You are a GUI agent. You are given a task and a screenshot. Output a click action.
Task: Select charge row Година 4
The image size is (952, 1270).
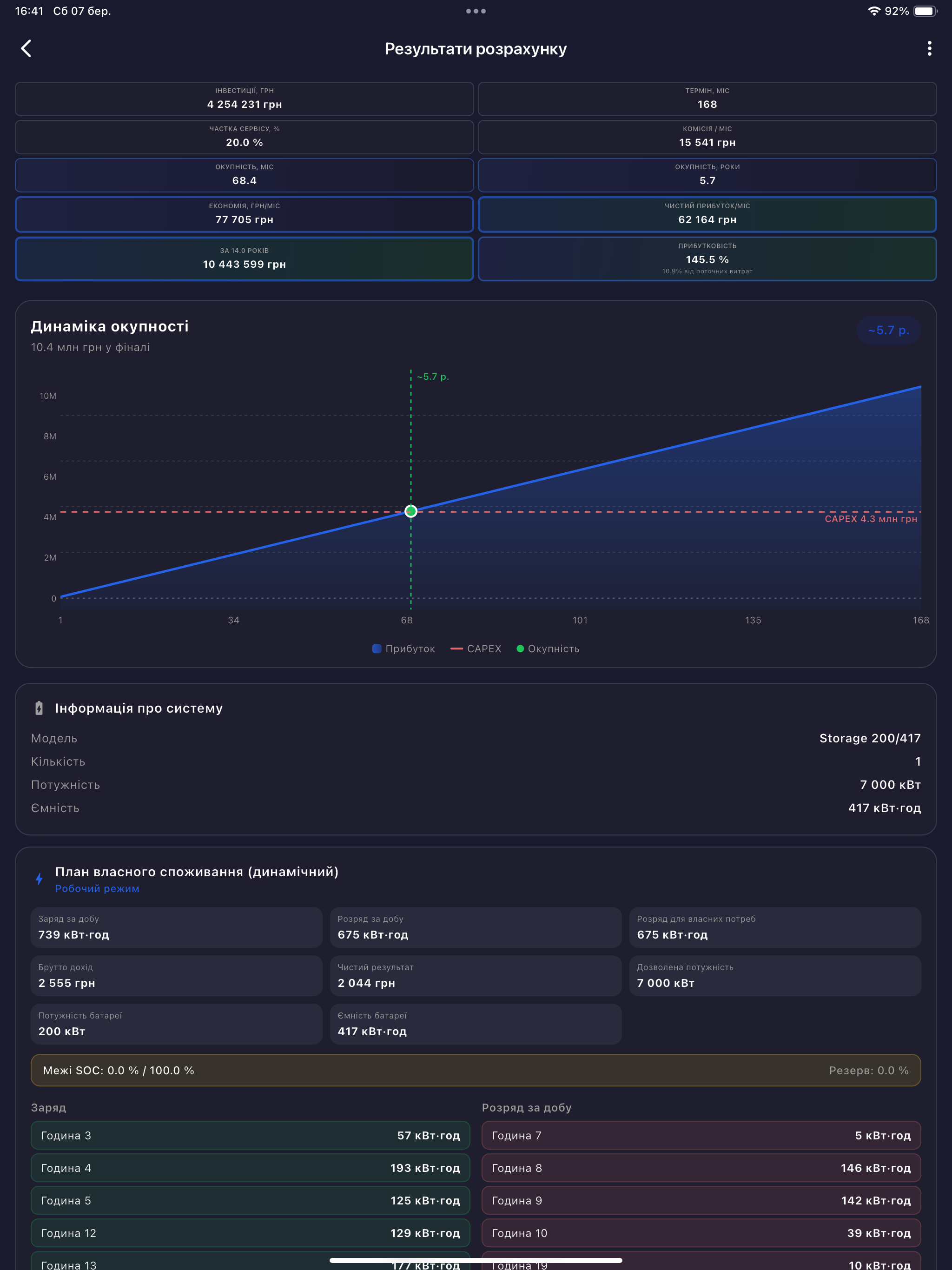click(251, 1168)
